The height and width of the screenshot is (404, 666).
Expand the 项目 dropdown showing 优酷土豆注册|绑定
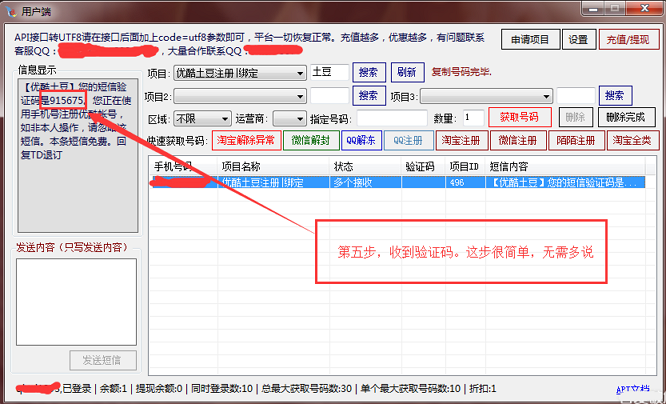click(x=240, y=73)
